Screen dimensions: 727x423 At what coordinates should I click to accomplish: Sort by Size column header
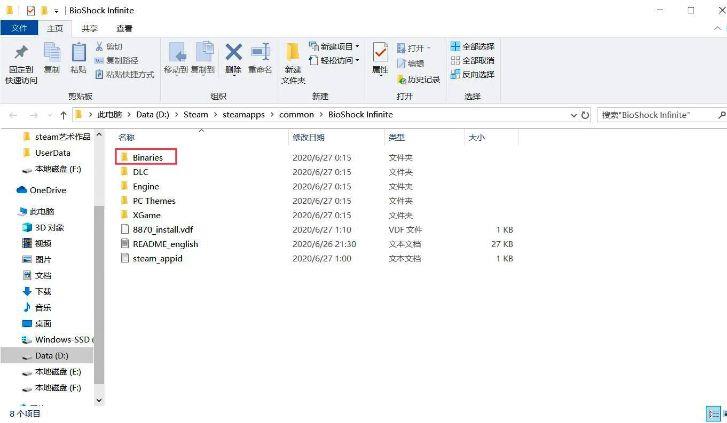click(x=477, y=137)
